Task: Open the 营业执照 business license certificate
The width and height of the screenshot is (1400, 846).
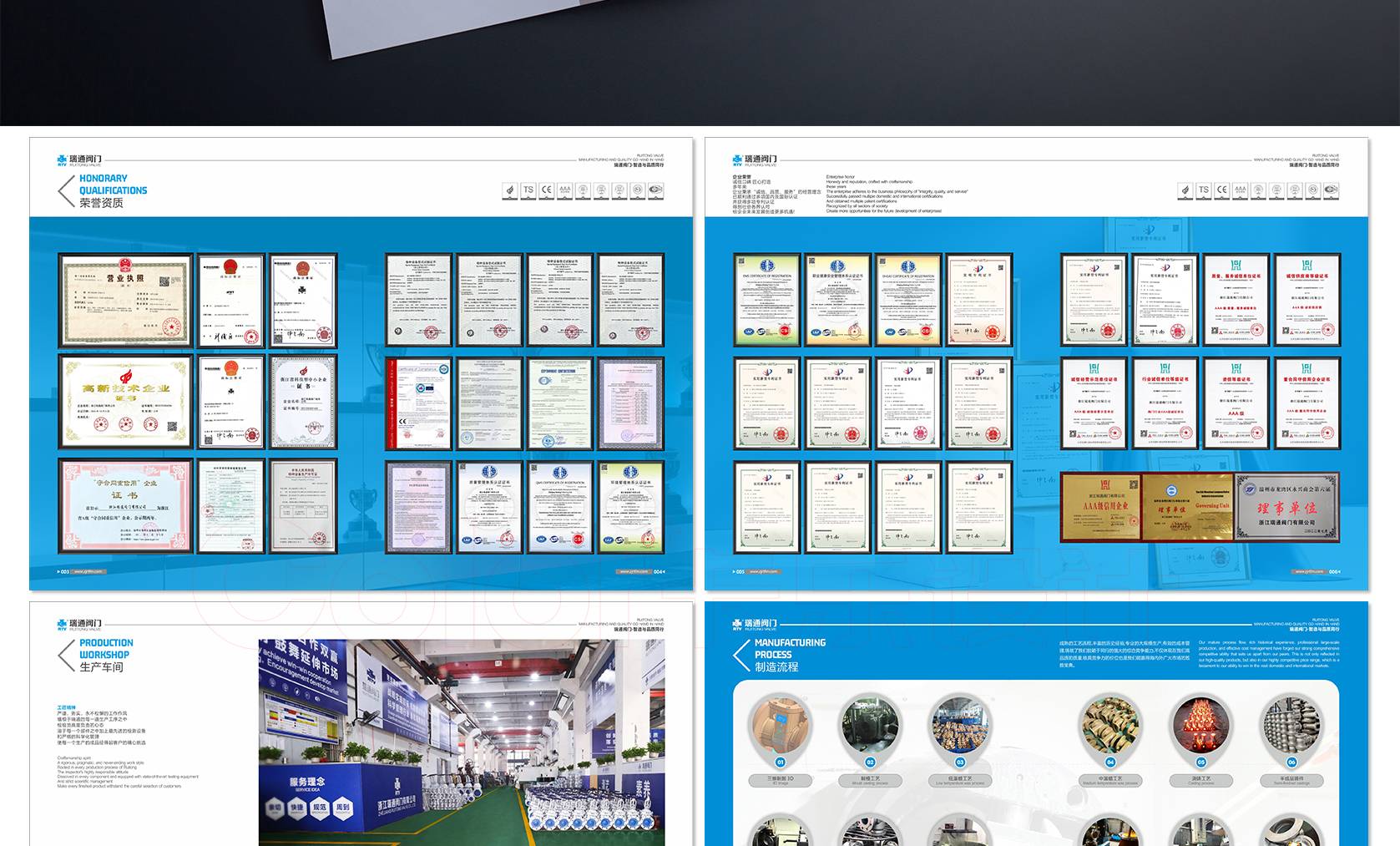Action: click(125, 301)
